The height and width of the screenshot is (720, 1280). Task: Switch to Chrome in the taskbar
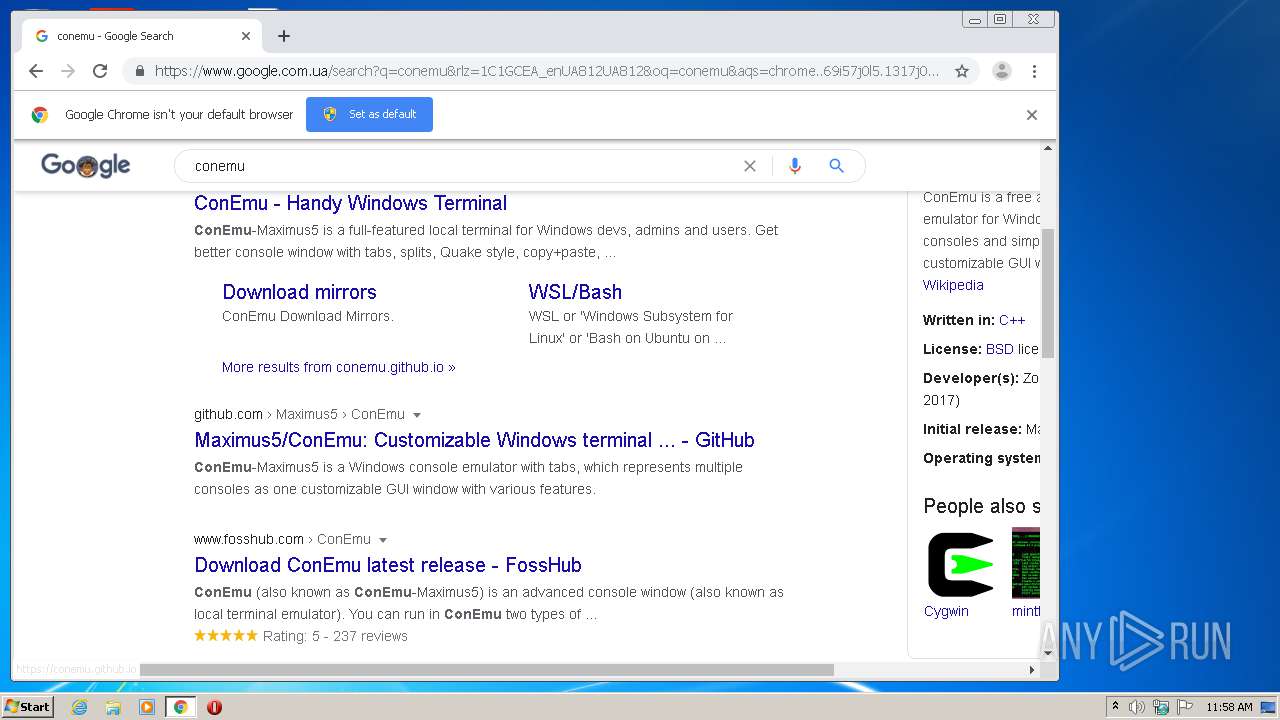180,707
